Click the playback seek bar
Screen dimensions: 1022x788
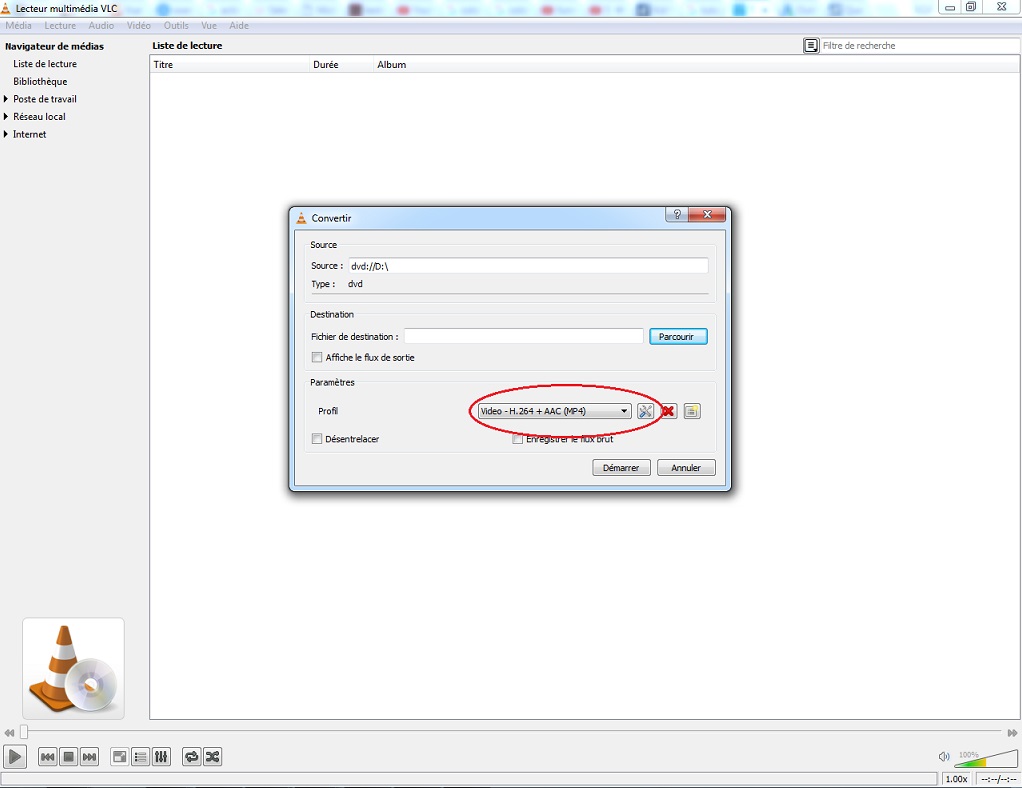(x=512, y=732)
